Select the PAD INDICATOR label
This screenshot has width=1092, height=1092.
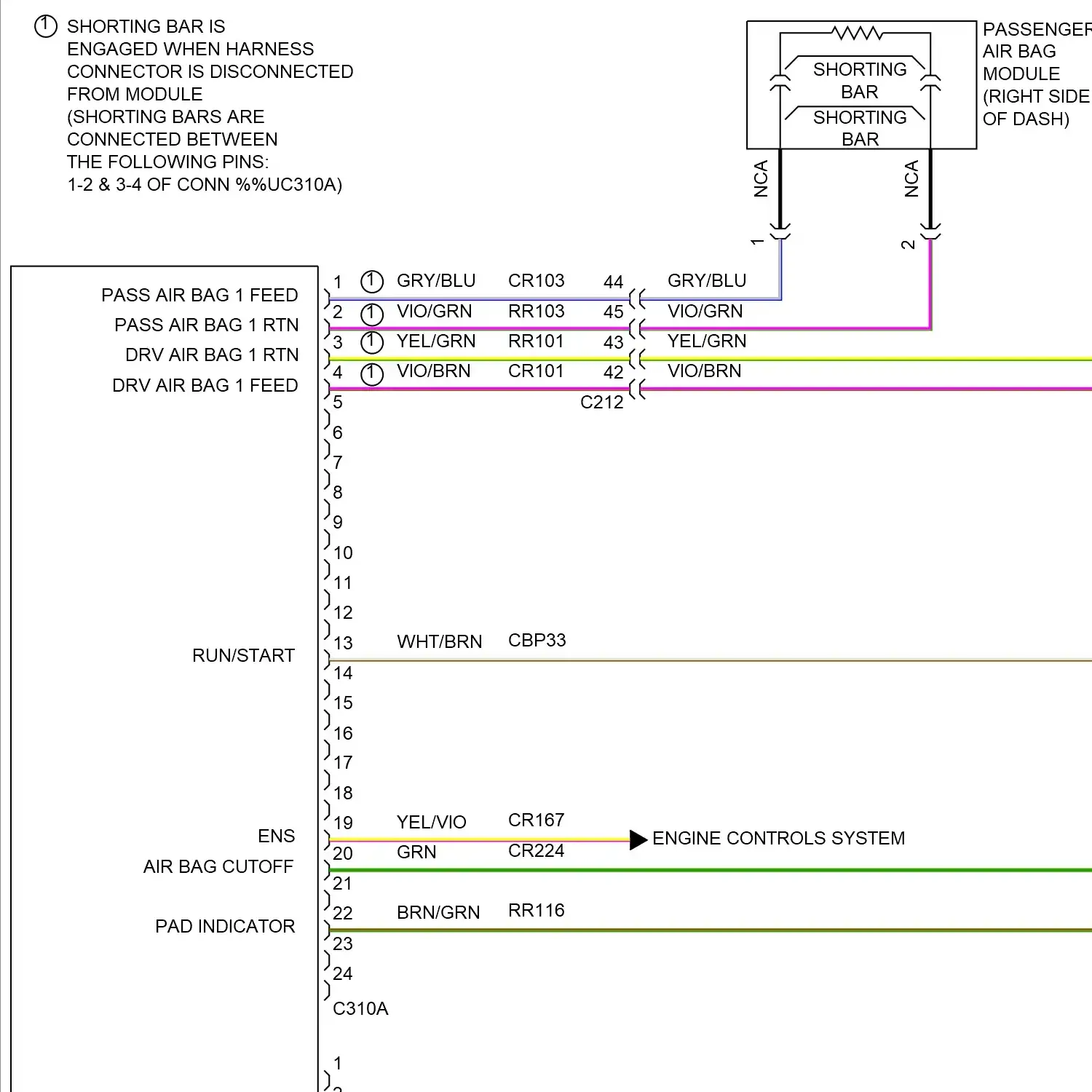pos(225,926)
